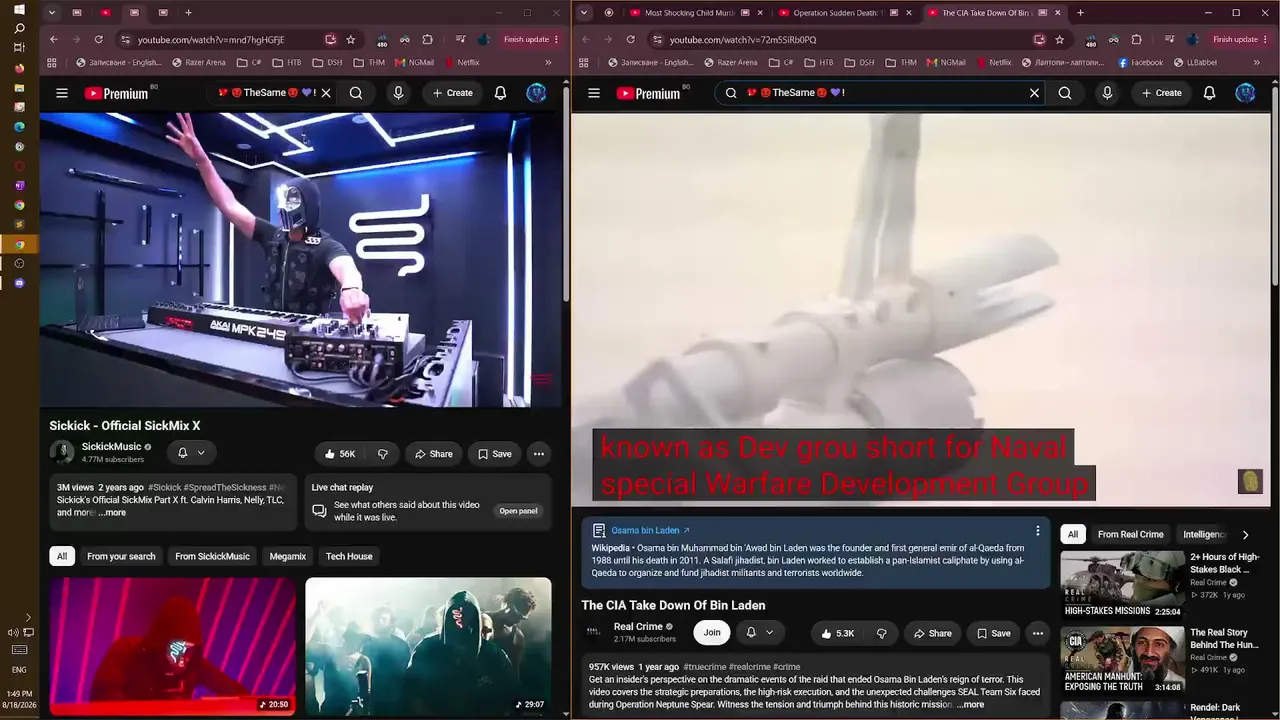Reload the page in left browser window

98,39
